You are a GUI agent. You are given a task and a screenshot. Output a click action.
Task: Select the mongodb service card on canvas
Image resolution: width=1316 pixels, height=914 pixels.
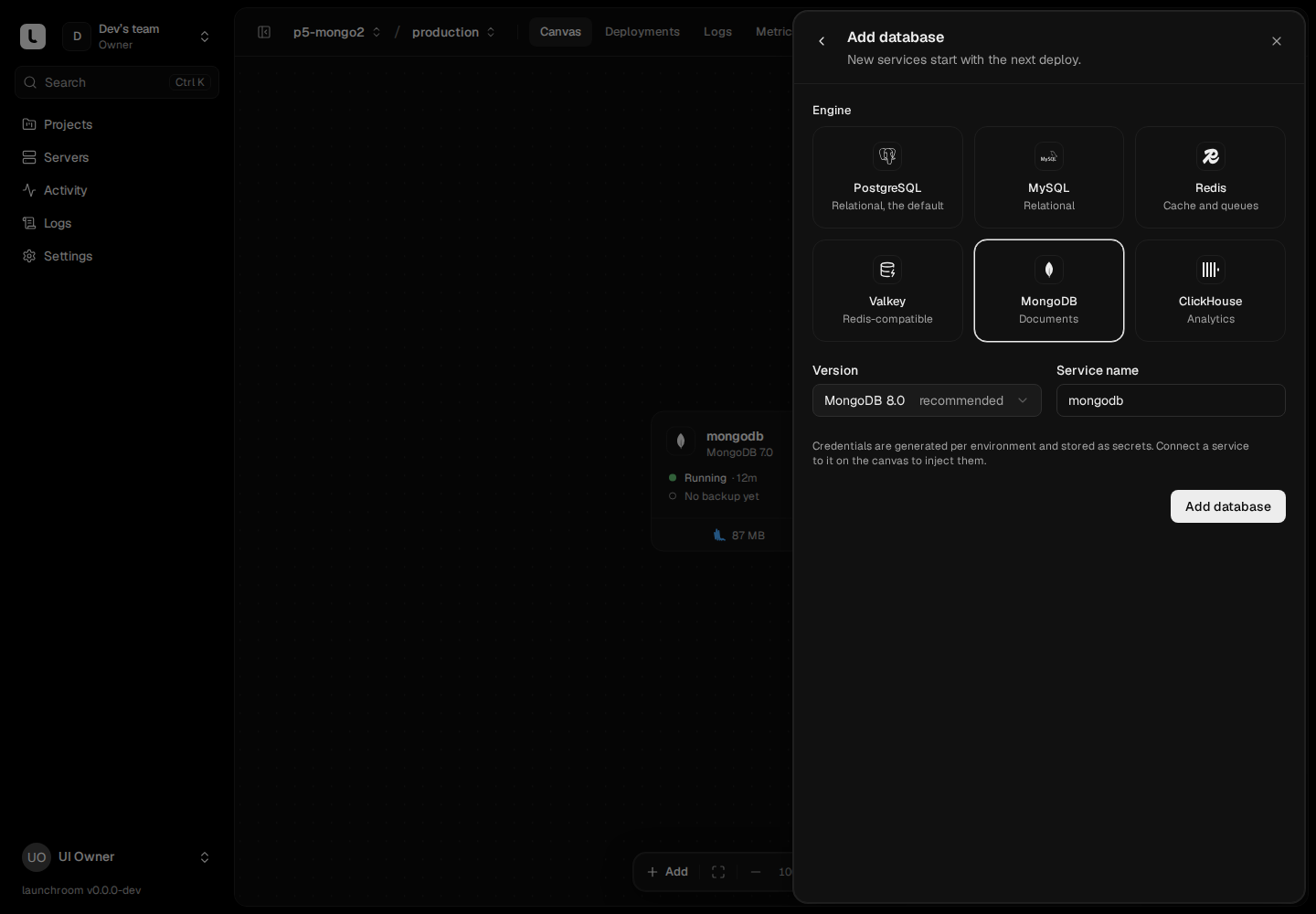[x=722, y=481]
